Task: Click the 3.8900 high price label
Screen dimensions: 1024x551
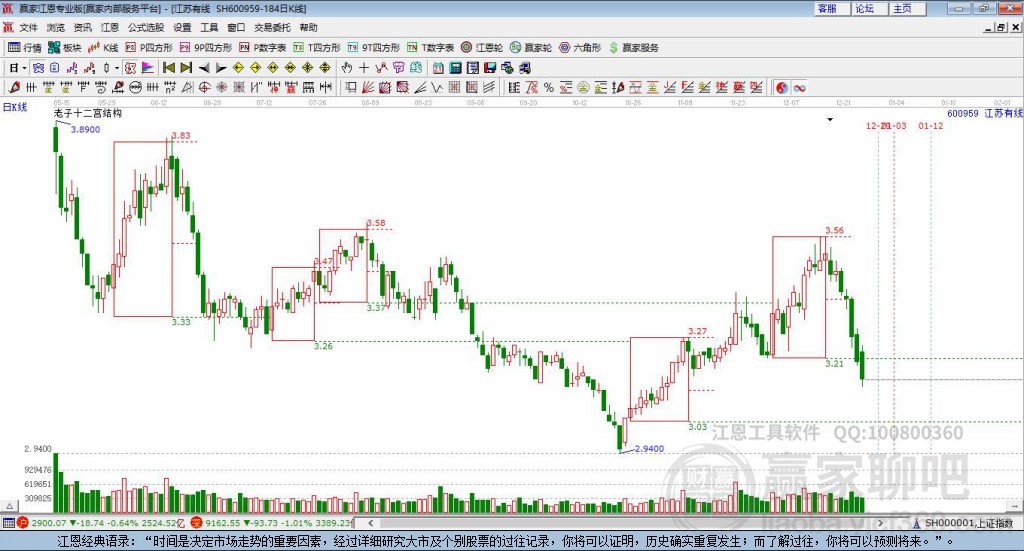Action: point(86,129)
